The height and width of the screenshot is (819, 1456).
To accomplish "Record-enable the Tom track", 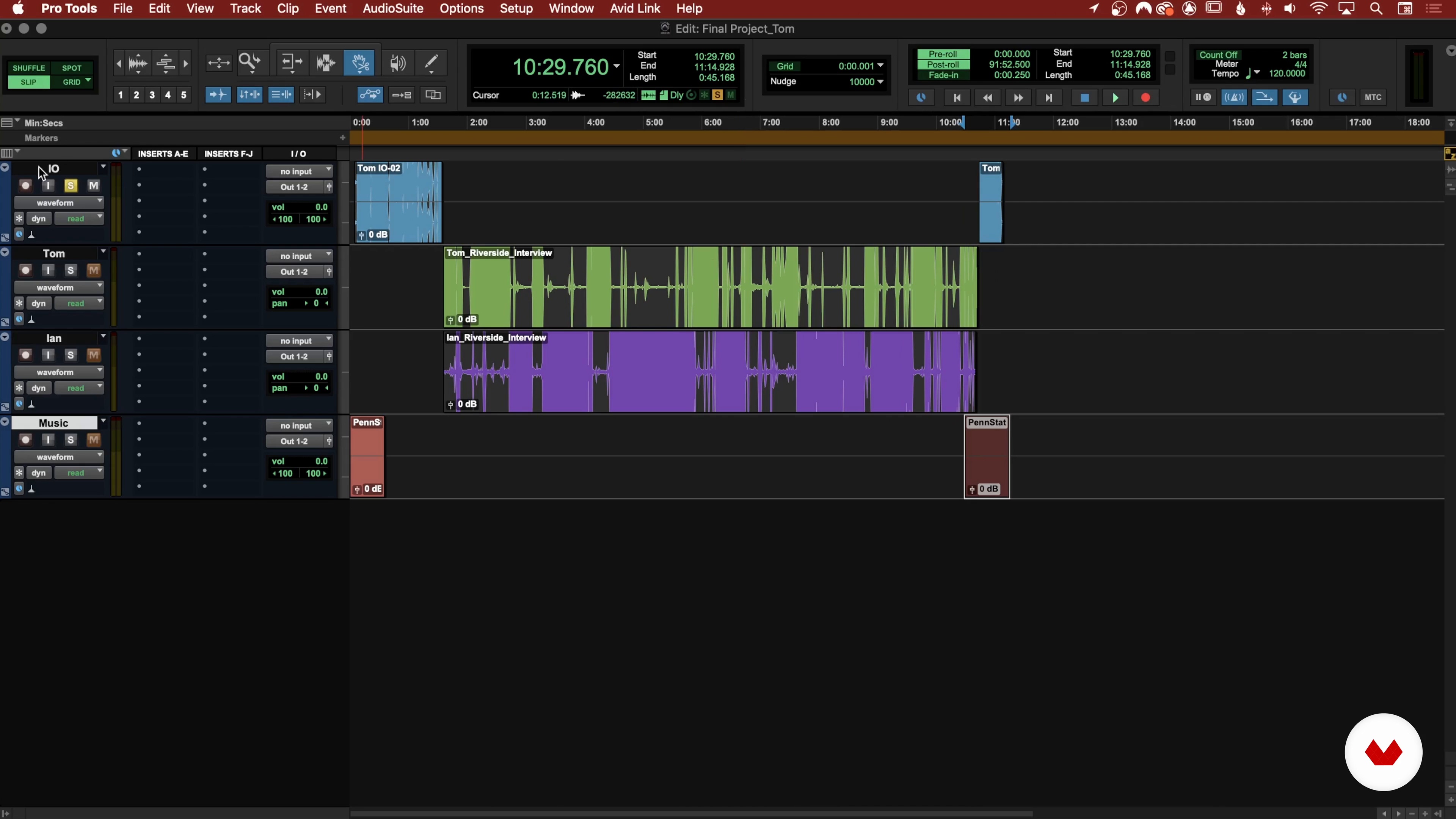I will click(25, 270).
